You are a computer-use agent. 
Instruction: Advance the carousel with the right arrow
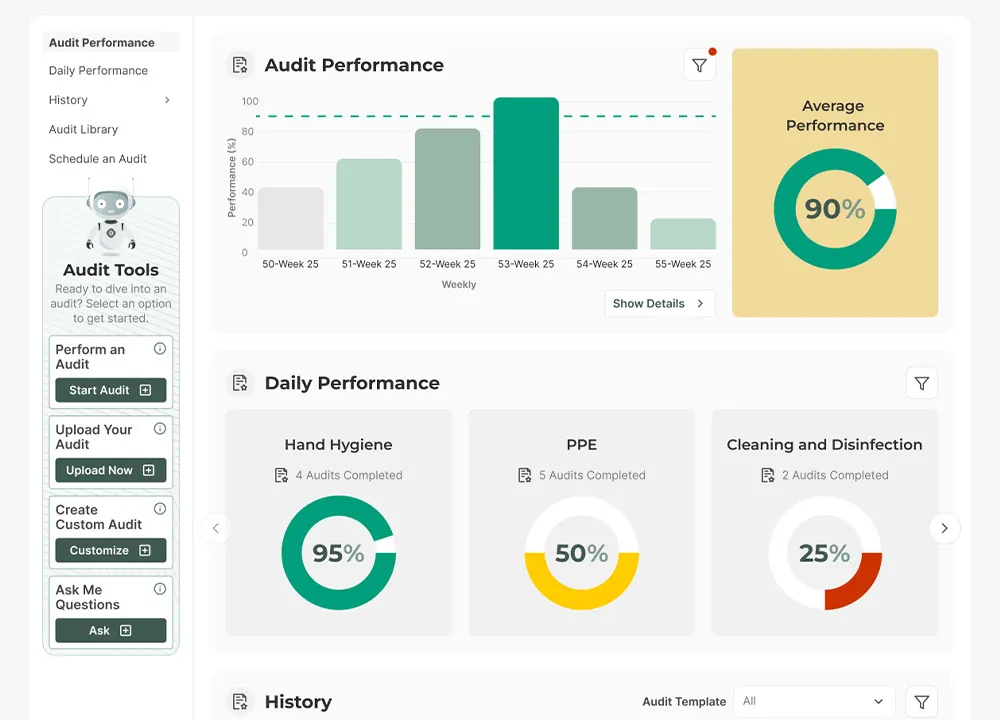click(944, 528)
